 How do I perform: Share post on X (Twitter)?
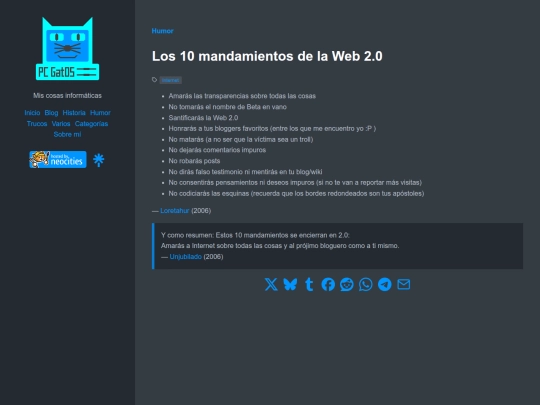(x=271, y=284)
